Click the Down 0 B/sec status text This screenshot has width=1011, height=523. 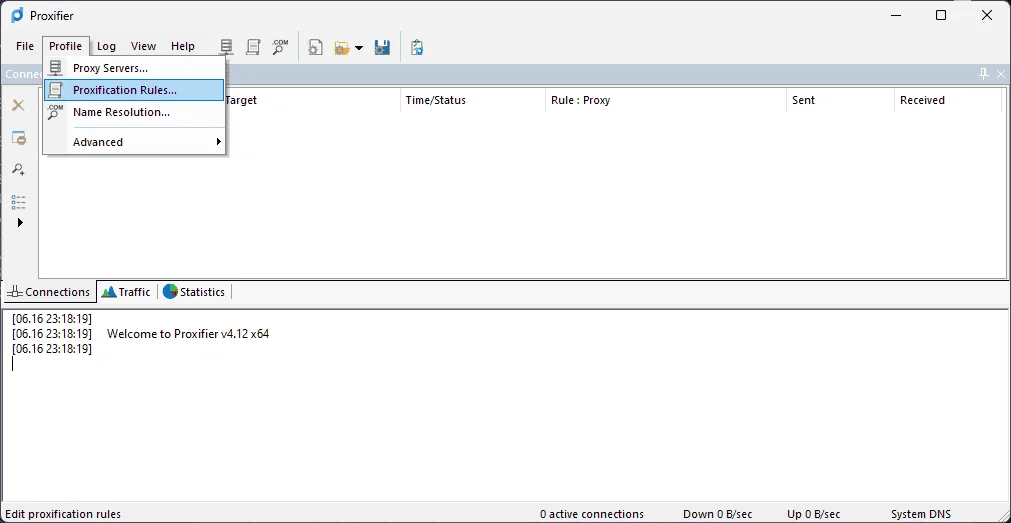[718, 514]
